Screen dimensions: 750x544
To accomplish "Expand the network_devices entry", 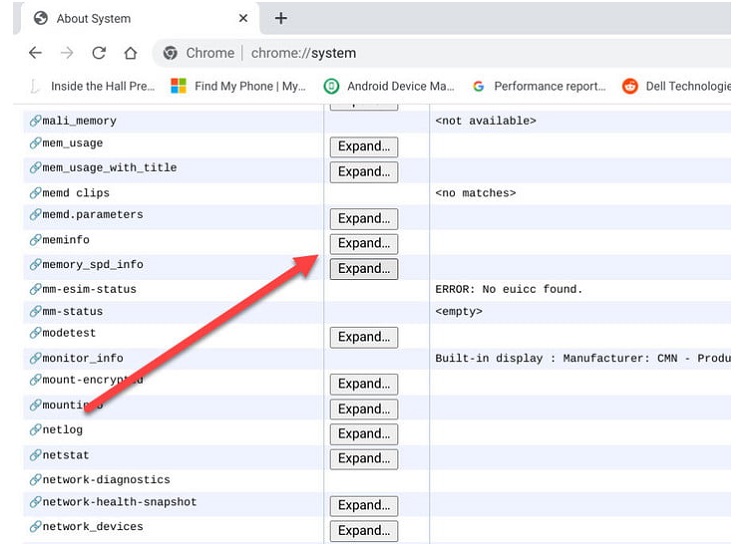I will coord(364,531).
